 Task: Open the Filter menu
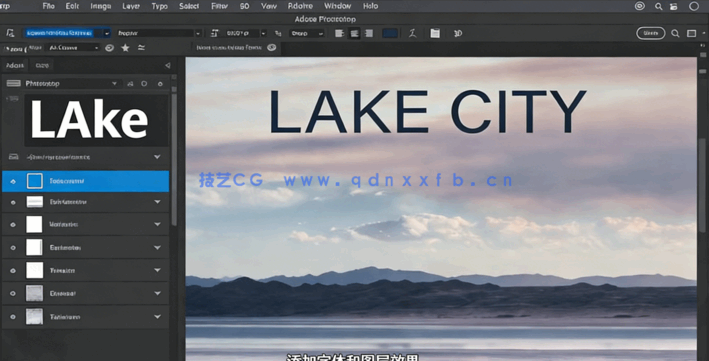click(219, 6)
